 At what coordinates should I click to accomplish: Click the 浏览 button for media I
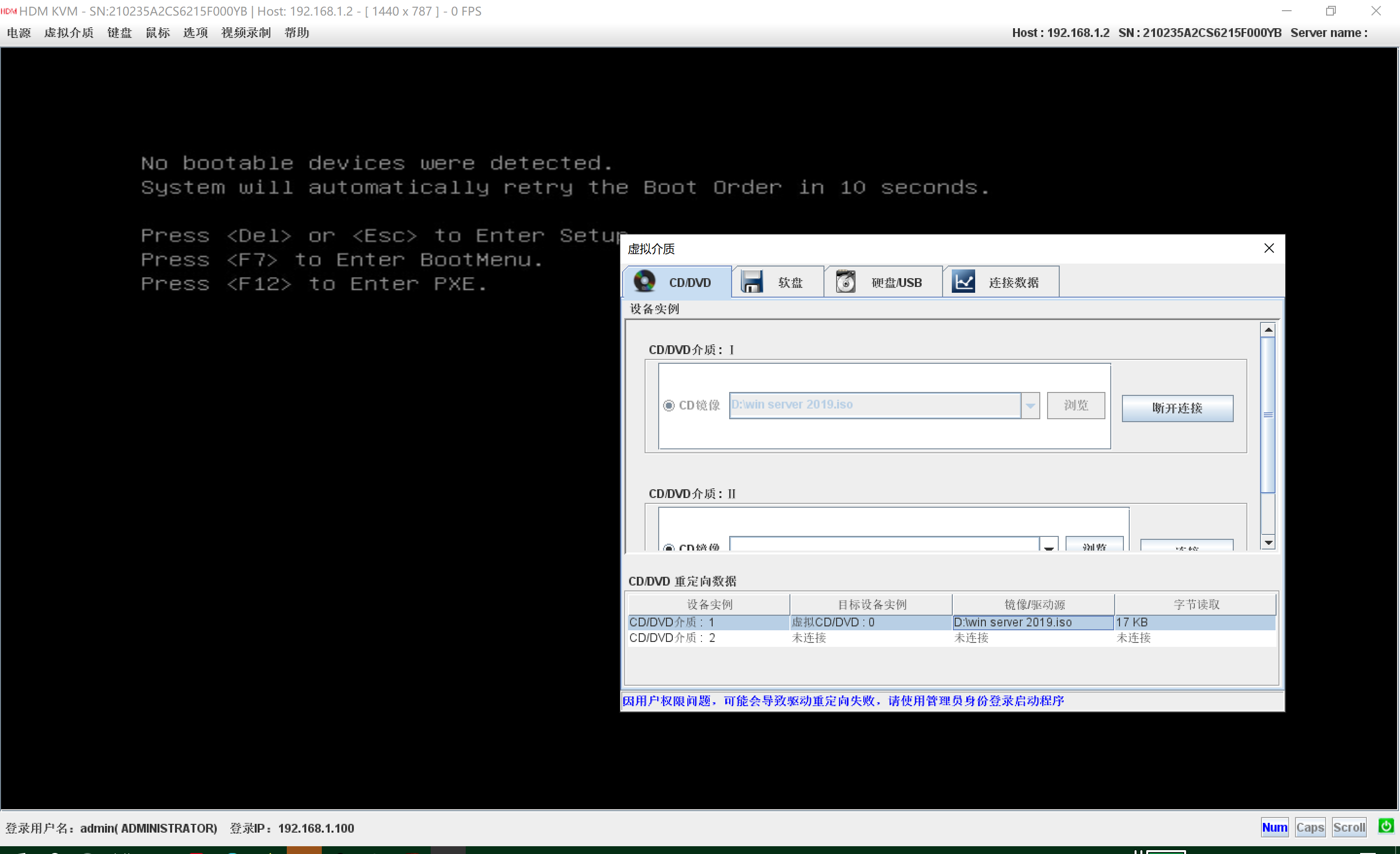(1076, 406)
